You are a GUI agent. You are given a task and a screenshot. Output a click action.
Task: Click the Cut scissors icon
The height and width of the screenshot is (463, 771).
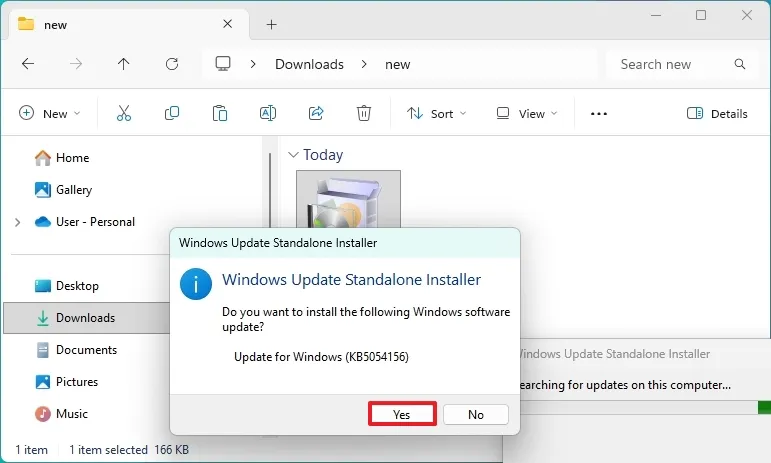tap(124, 114)
